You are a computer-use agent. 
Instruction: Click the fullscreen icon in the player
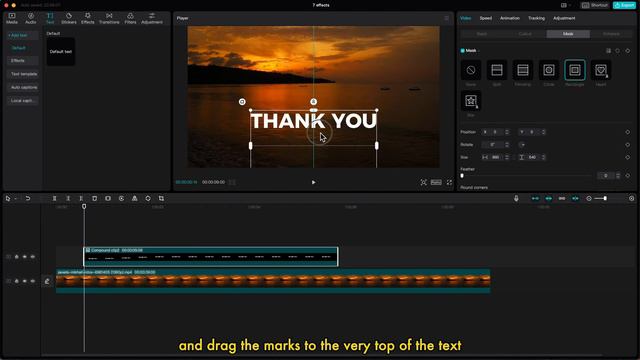(x=449, y=182)
